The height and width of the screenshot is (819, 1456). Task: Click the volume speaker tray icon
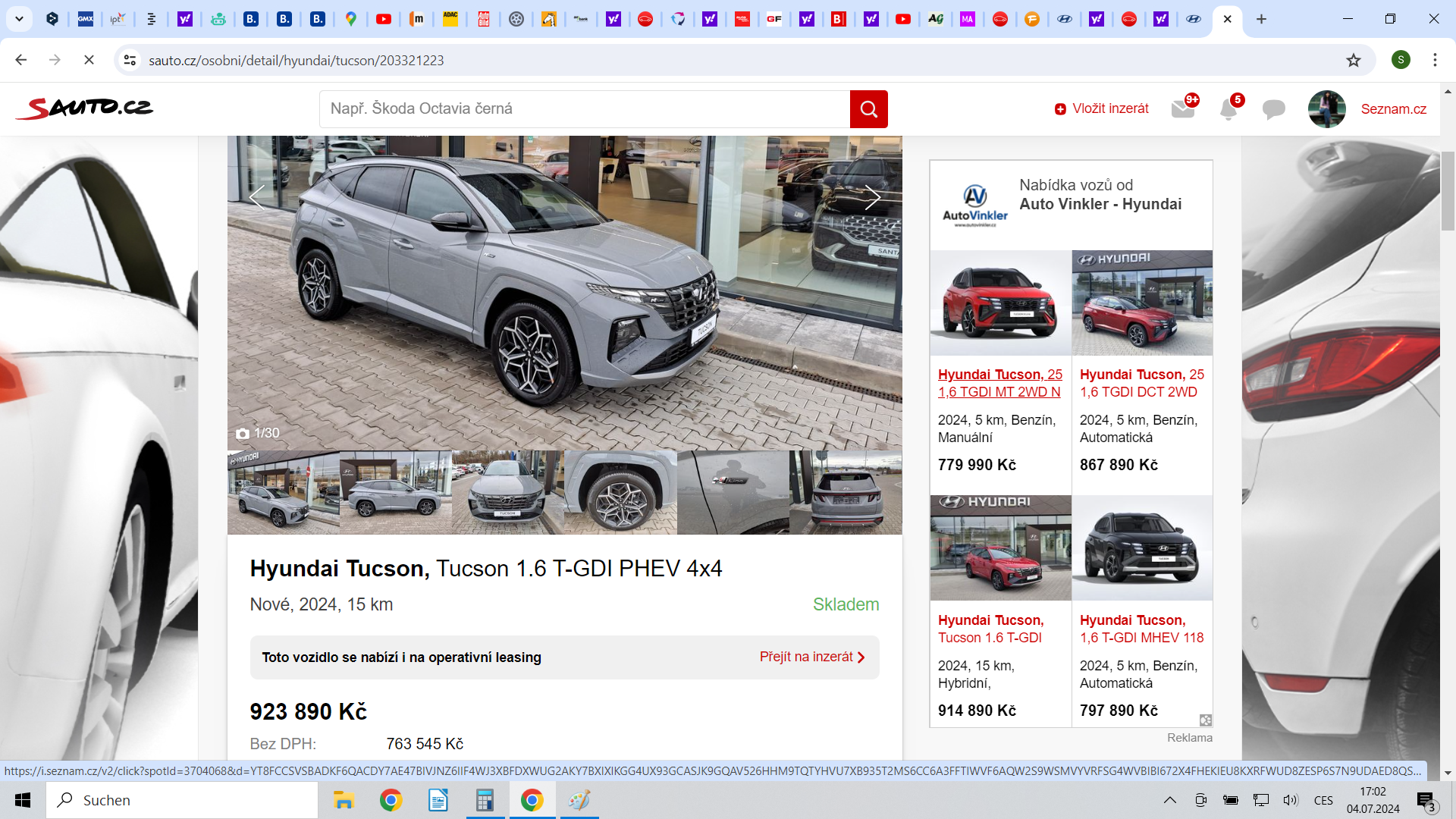1290,800
